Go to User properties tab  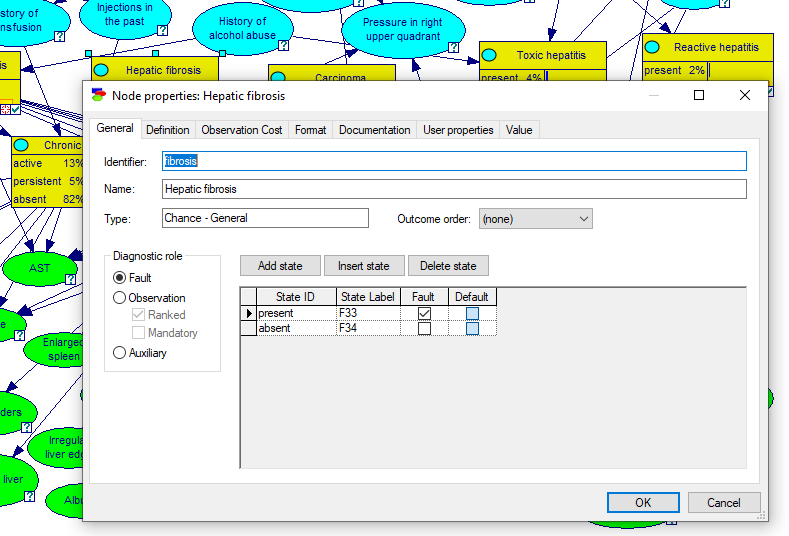pos(458,130)
